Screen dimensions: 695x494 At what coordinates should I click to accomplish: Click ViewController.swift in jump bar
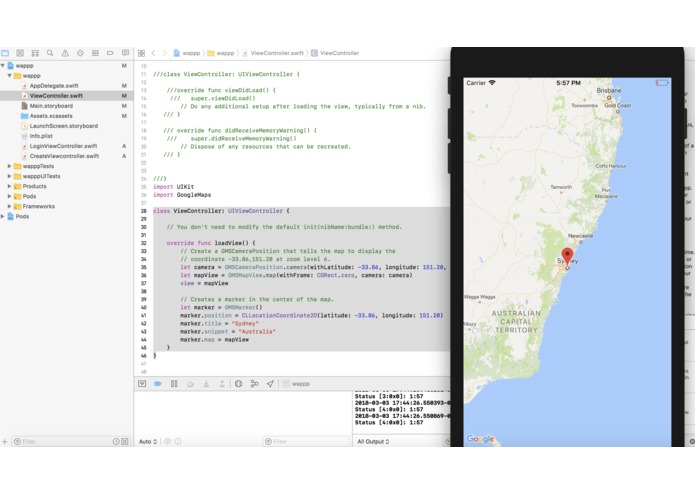pyautogui.click(x=273, y=53)
